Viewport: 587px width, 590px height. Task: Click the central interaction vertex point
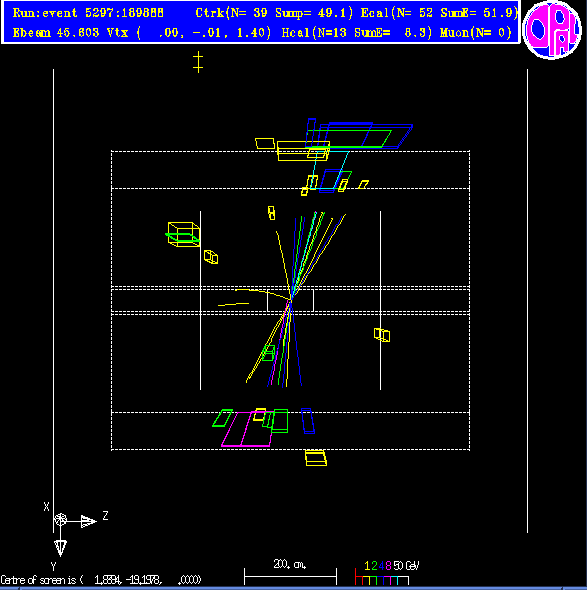tap(291, 299)
